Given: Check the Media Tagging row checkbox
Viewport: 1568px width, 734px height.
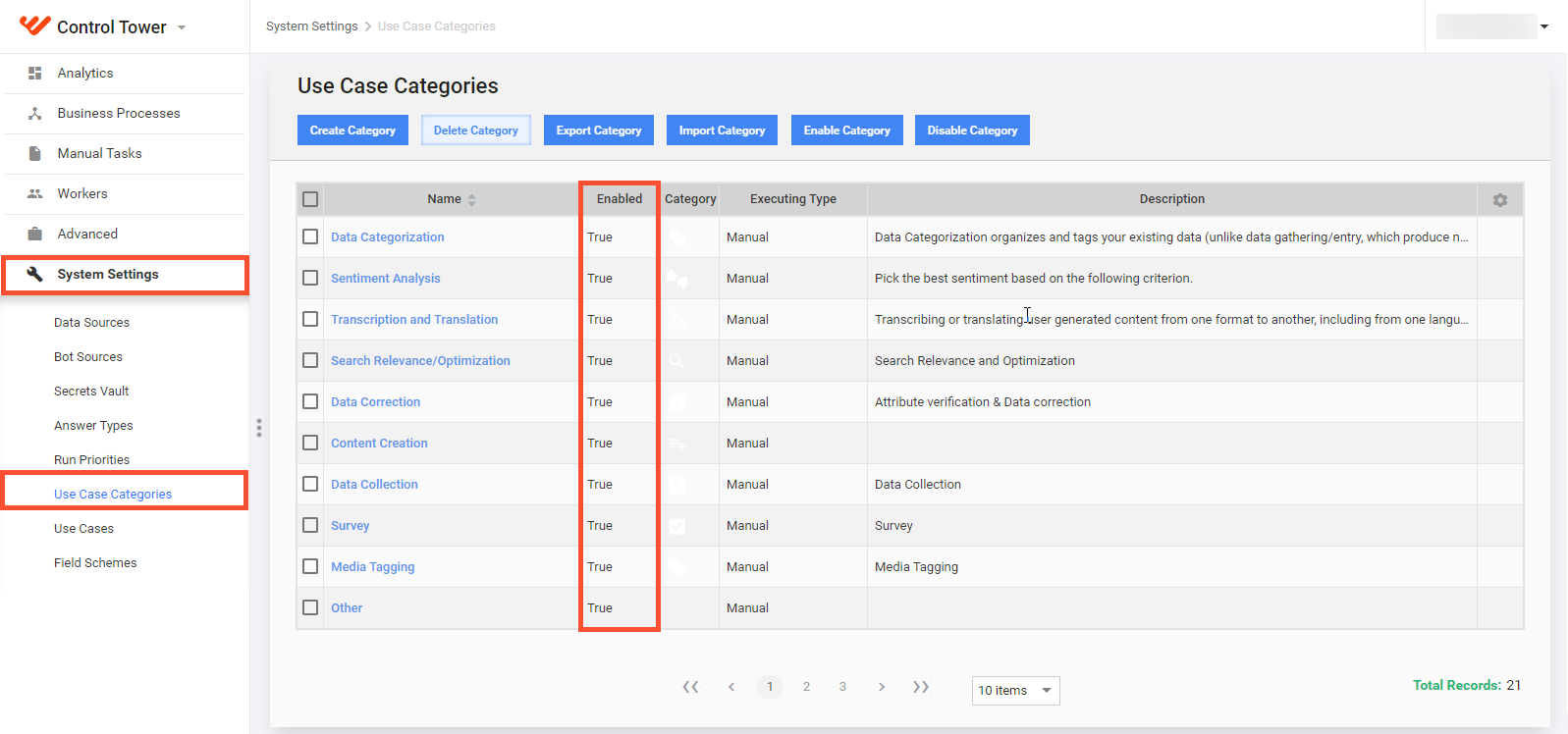Looking at the screenshot, I should (310, 566).
